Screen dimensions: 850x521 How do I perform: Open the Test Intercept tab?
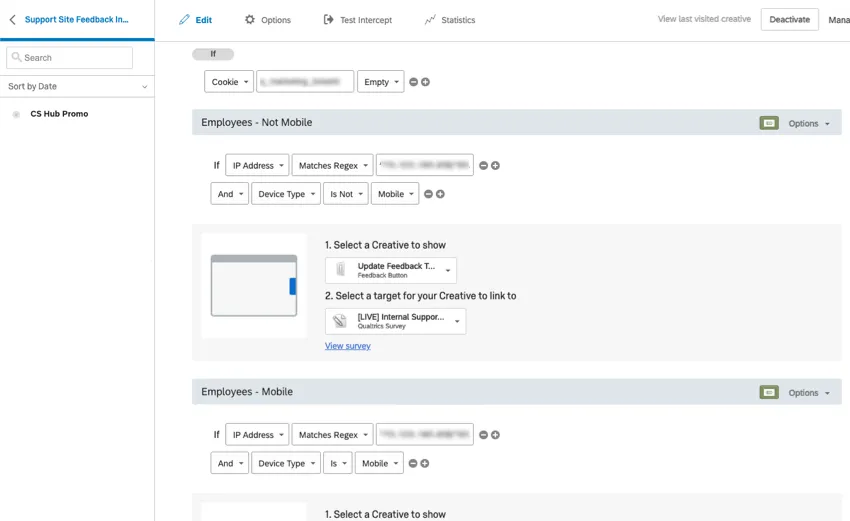358,20
